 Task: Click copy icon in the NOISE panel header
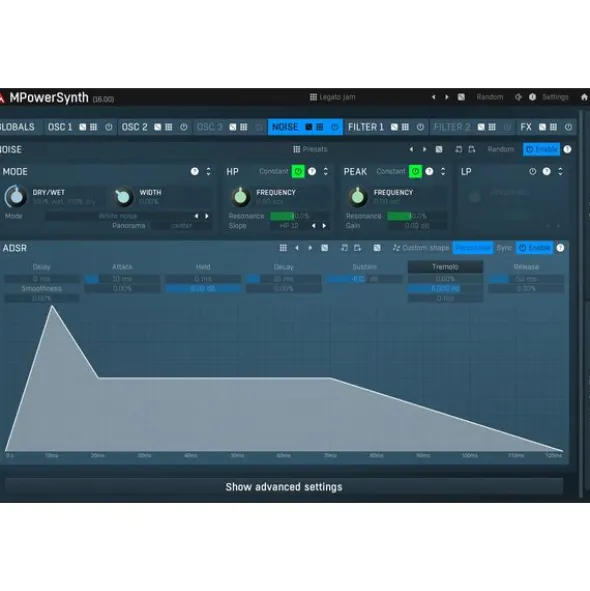(458, 149)
